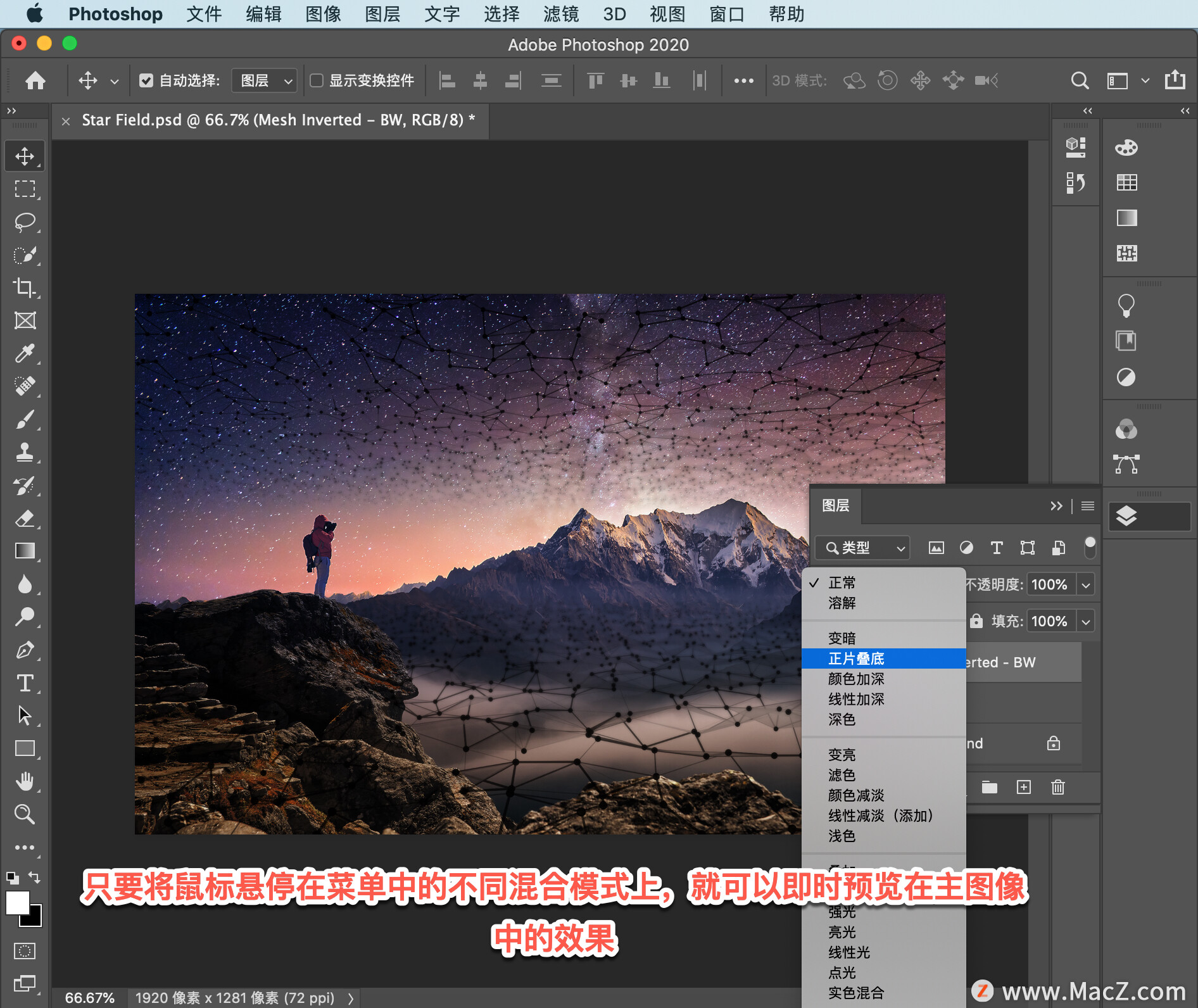Select the Crop tool
This screenshot has height=1008, width=1198.
coord(25,287)
